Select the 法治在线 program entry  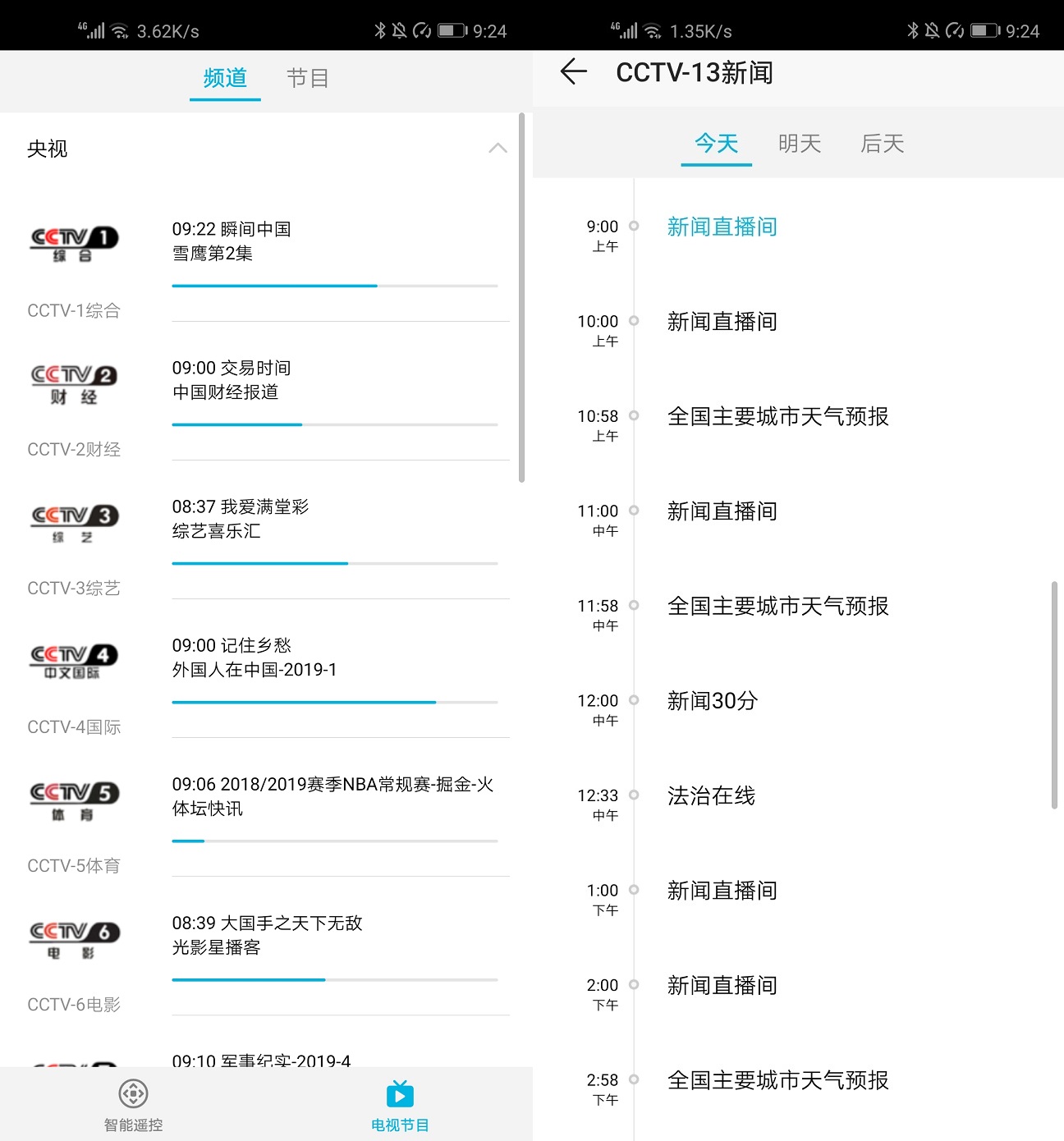click(709, 795)
